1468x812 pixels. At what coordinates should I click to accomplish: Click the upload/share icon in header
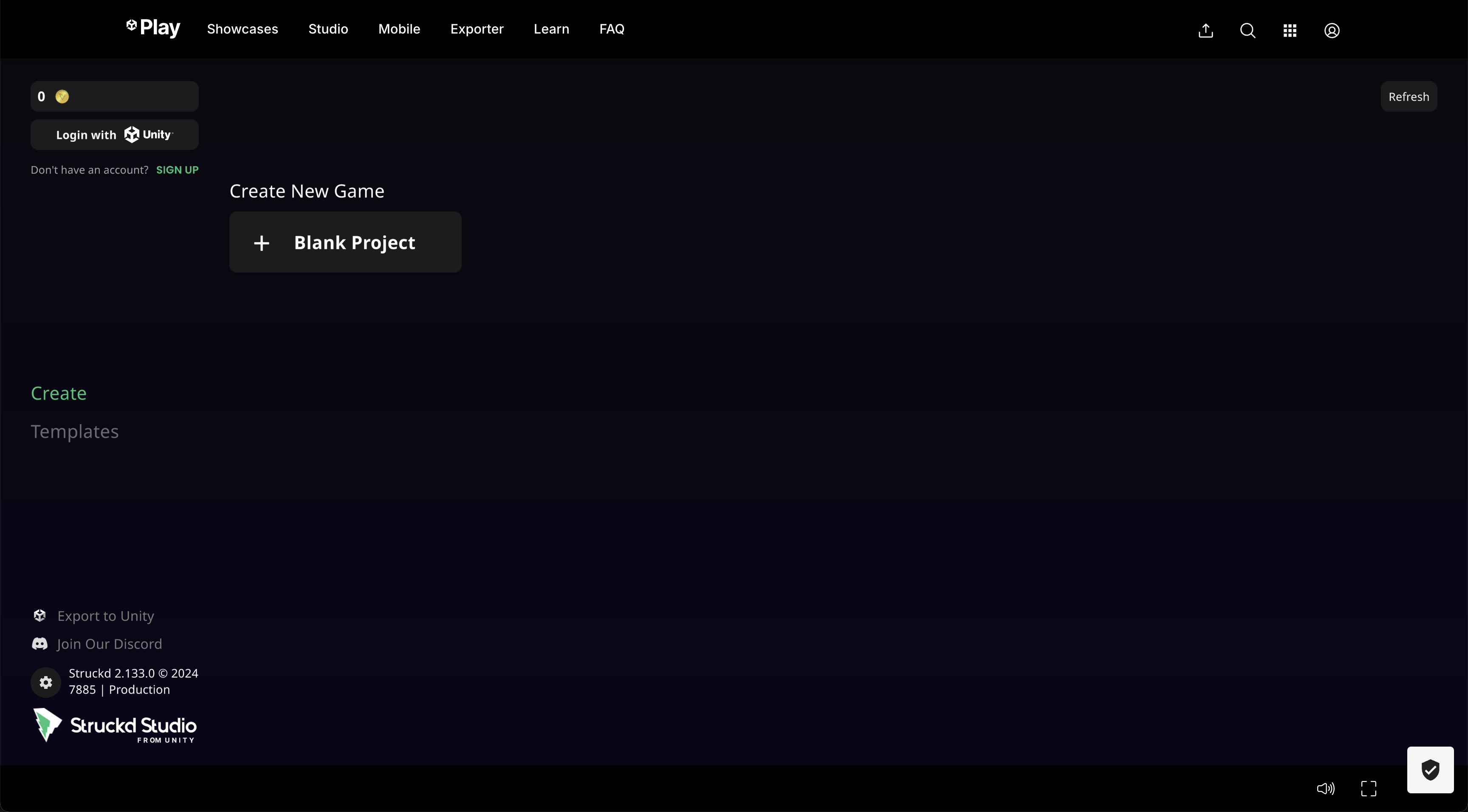coord(1205,30)
